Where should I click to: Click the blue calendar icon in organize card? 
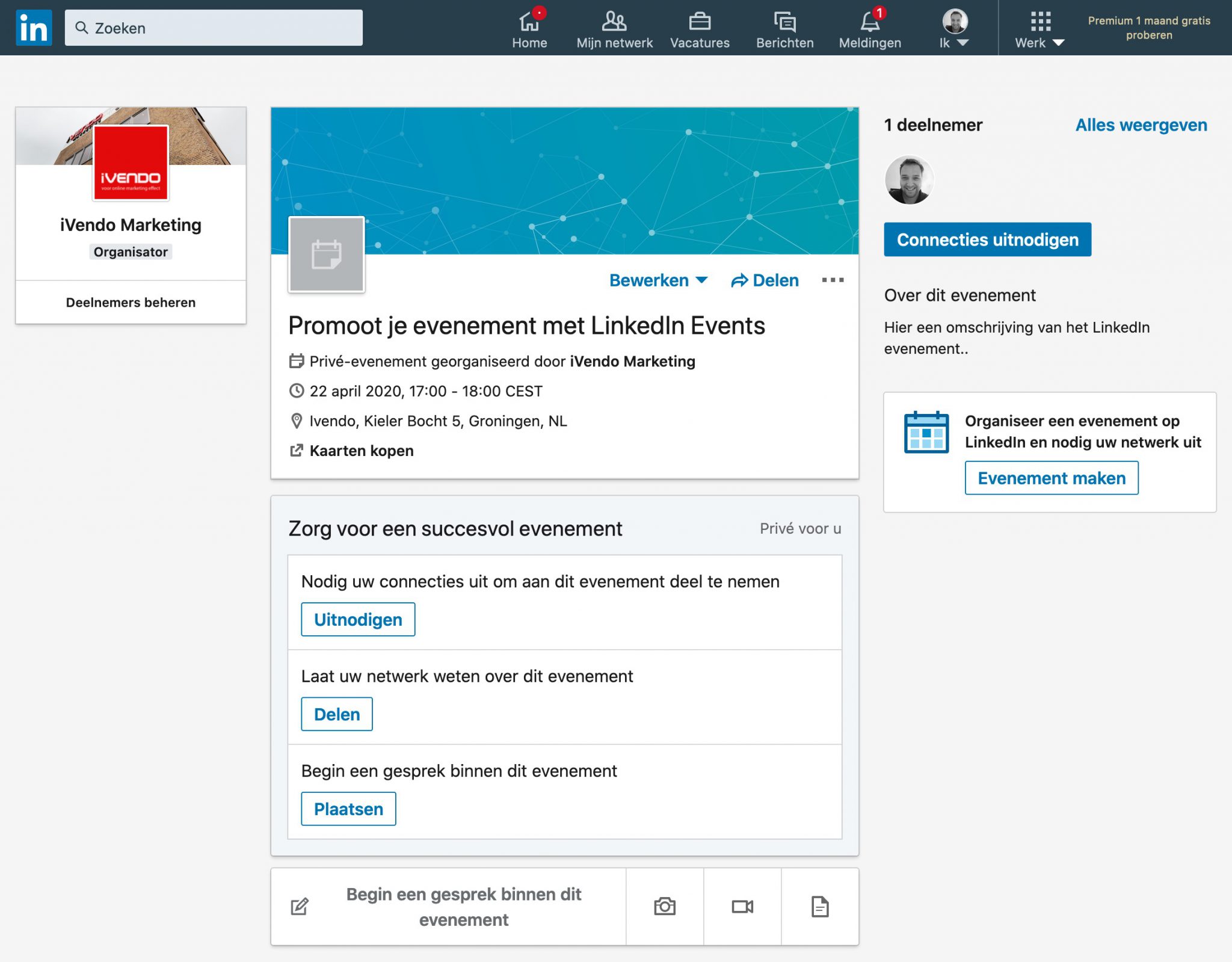(926, 432)
